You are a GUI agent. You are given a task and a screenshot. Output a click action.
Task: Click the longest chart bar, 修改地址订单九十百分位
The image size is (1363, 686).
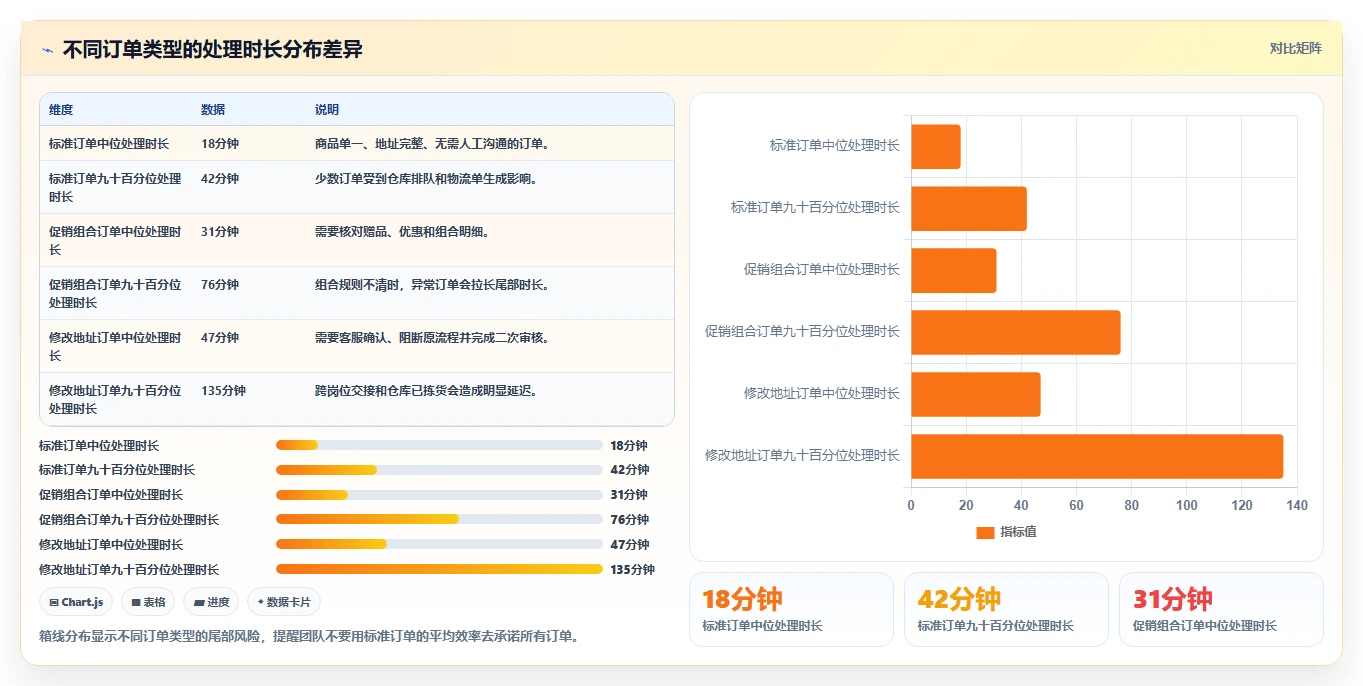(x=1097, y=457)
